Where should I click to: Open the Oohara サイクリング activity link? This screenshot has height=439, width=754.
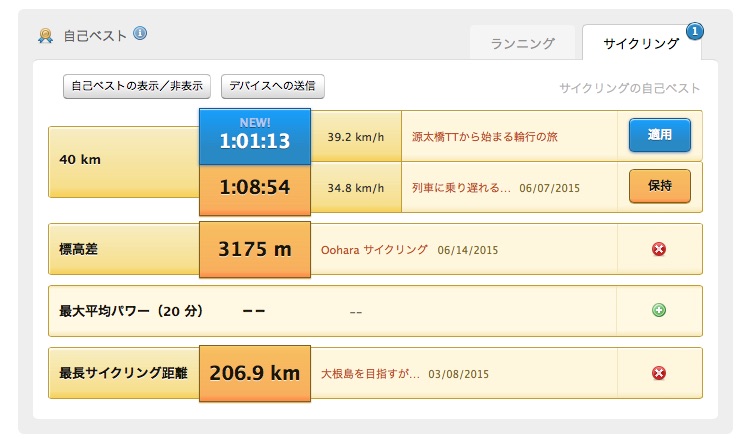pyautogui.click(x=374, y=249)
